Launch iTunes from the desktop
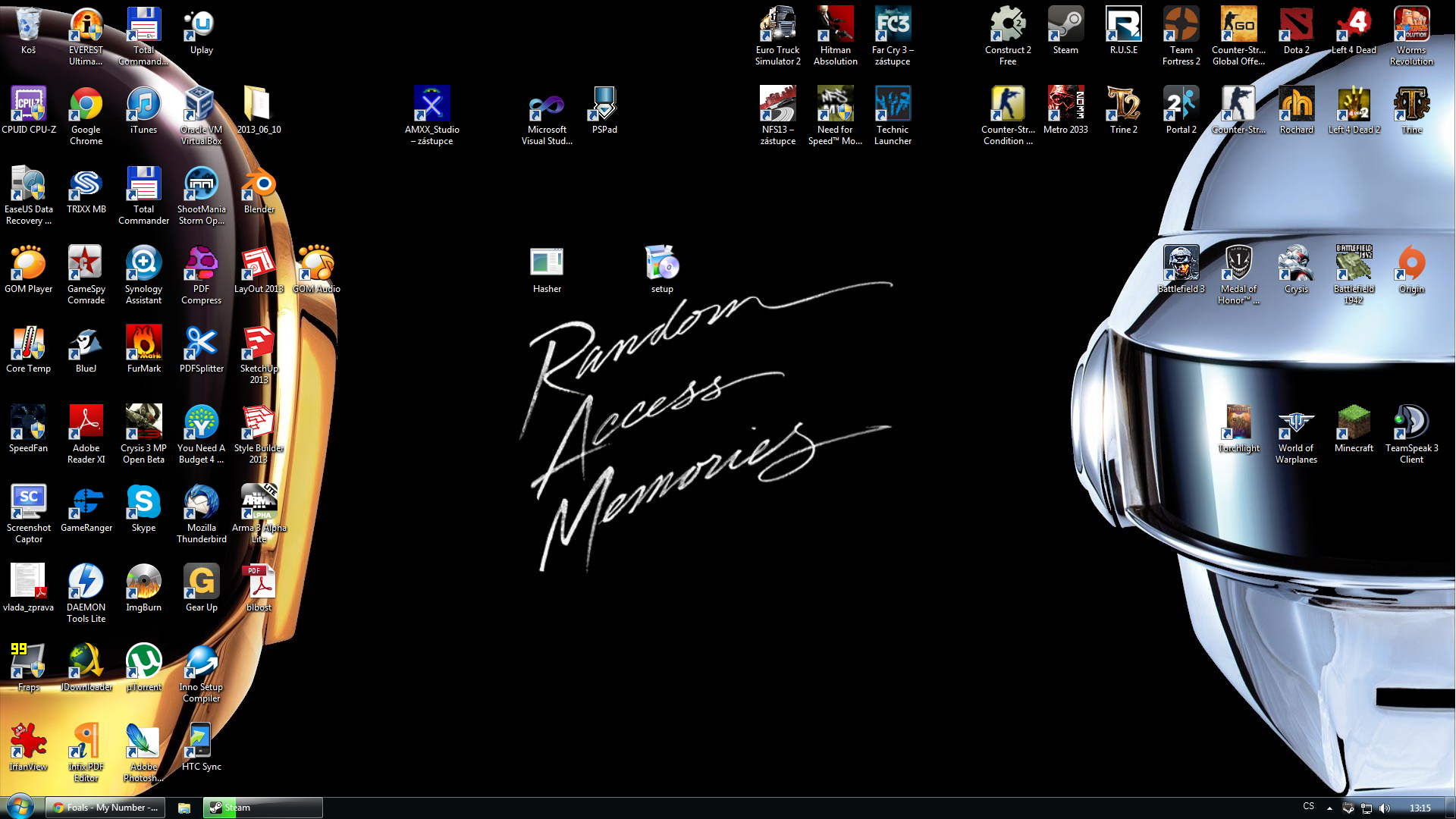 [x=143, y=111]
